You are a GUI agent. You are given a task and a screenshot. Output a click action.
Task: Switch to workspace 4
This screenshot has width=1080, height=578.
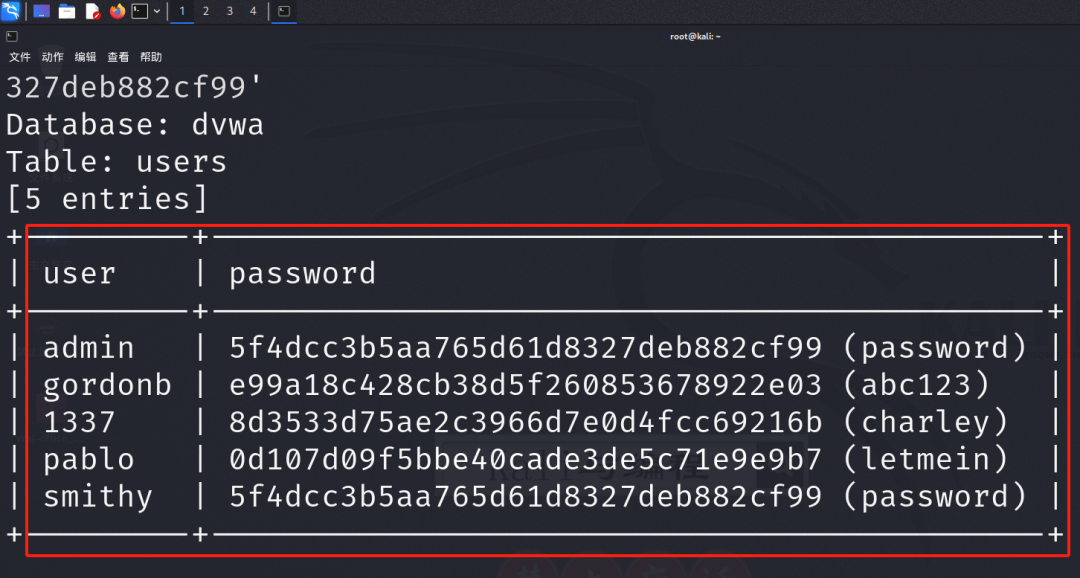252,11
